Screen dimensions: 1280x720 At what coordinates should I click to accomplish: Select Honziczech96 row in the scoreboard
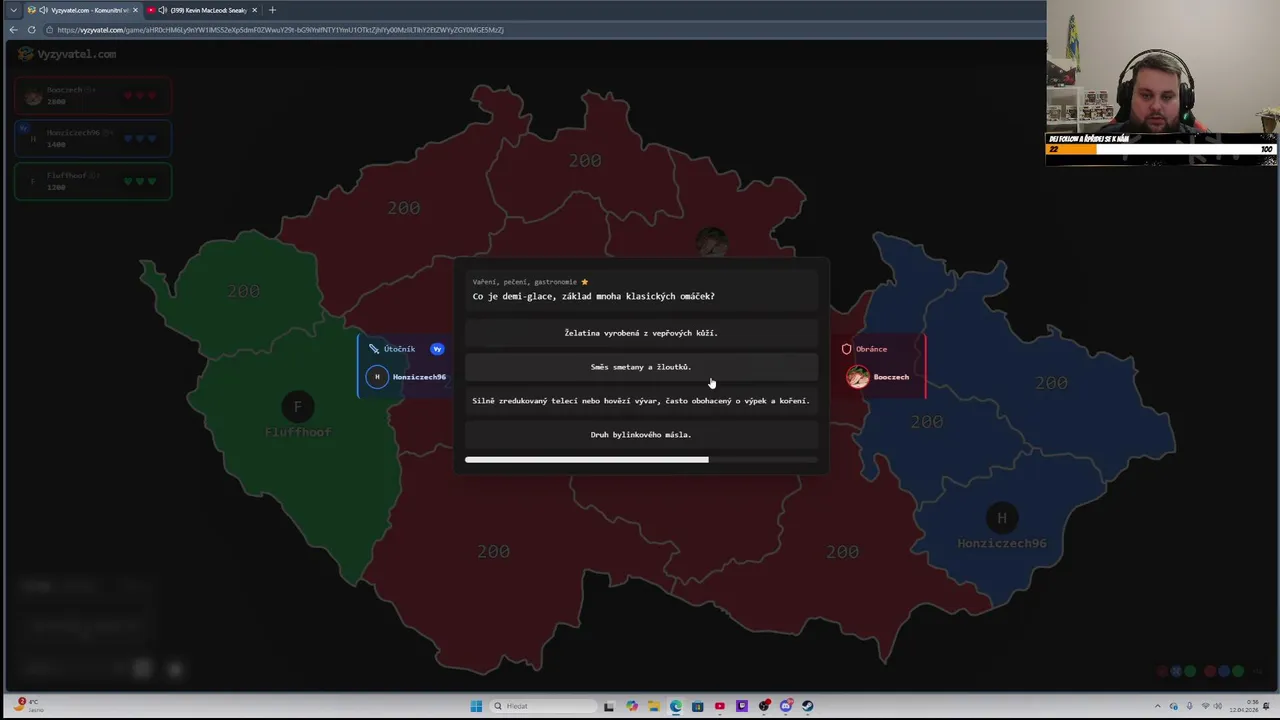(93, 138)
